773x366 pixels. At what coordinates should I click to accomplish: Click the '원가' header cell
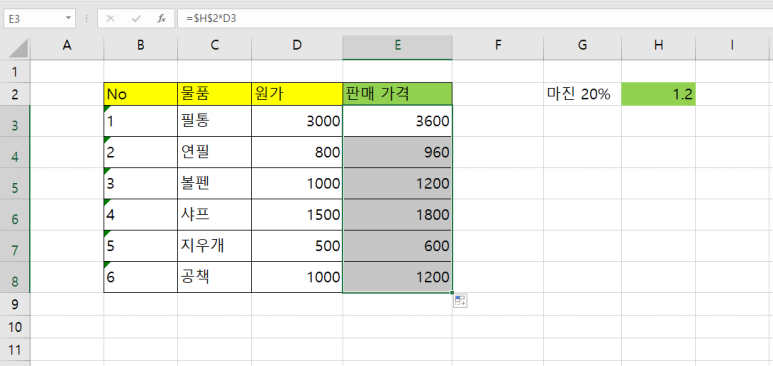(x=297, y=94)
